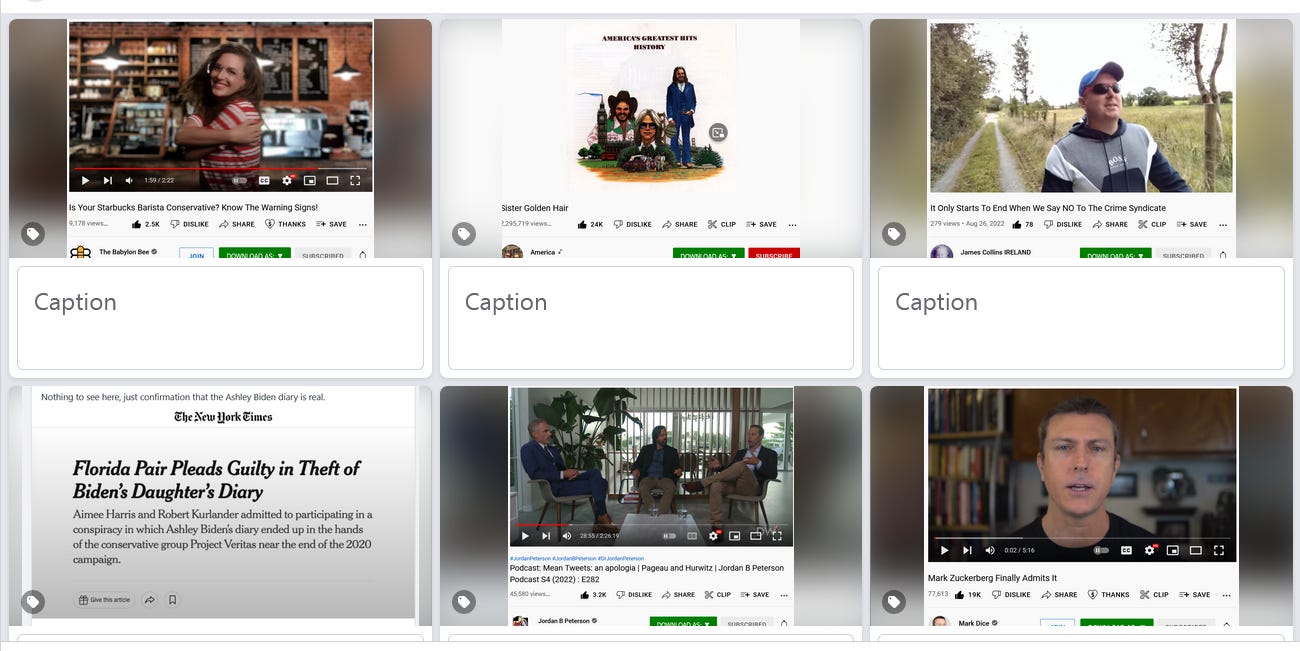Screen dimensions: 1300x651
Task: Click THANKS under the Starbucks Barista video
Action: coord(285,224)
